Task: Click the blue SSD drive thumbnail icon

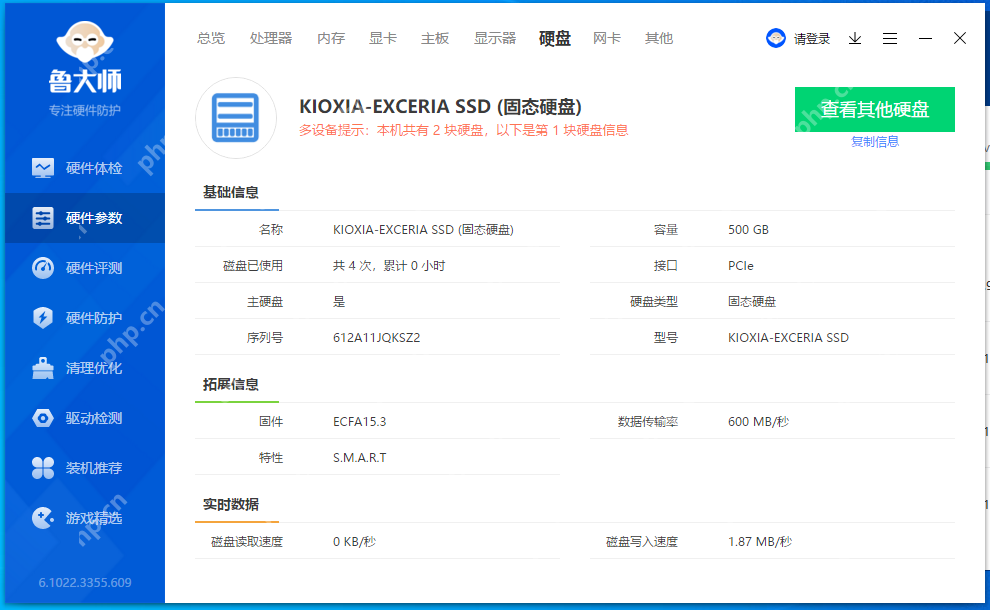Action: (236, 117)
